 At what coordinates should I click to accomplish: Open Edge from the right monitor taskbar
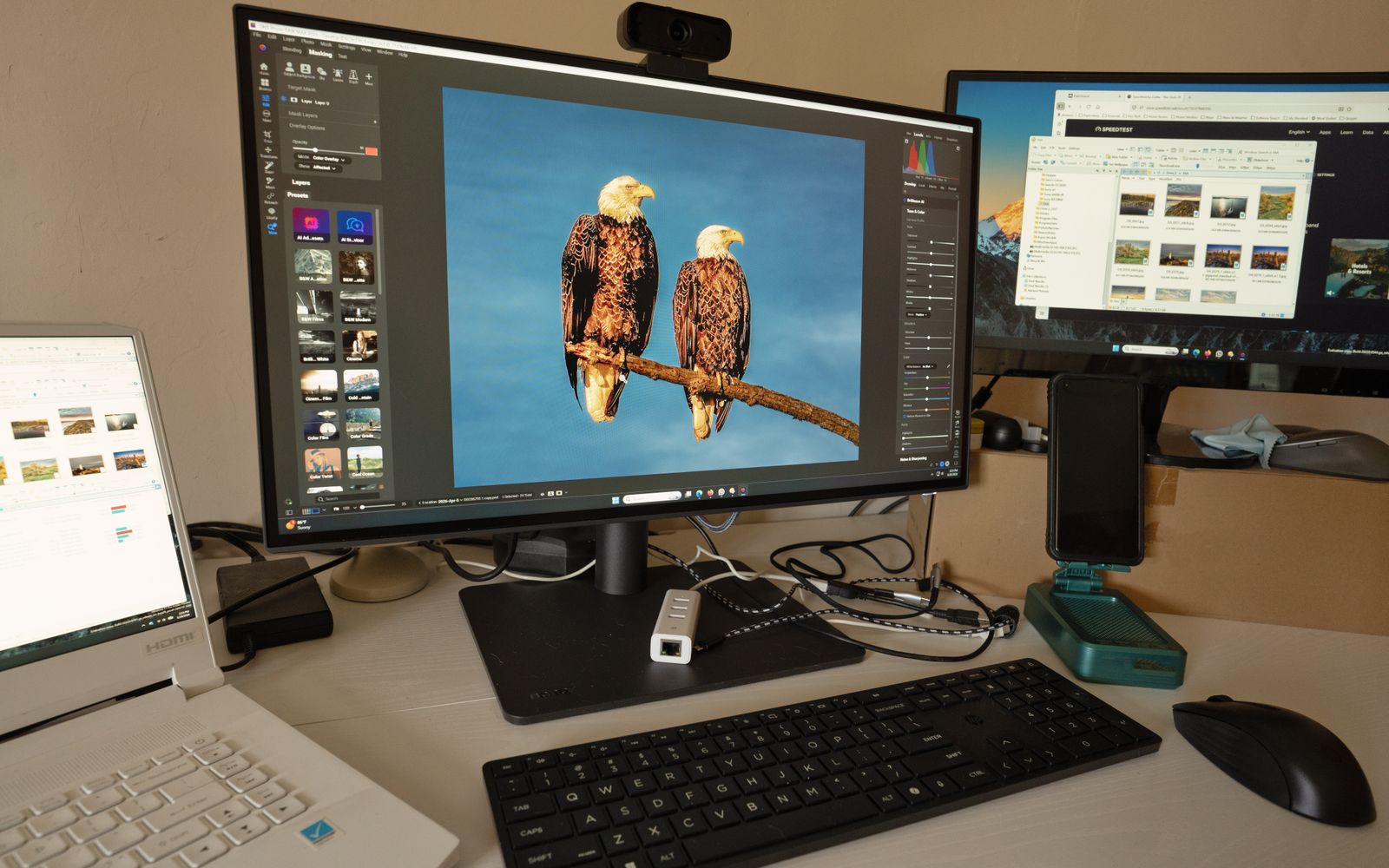point(1196,353)
